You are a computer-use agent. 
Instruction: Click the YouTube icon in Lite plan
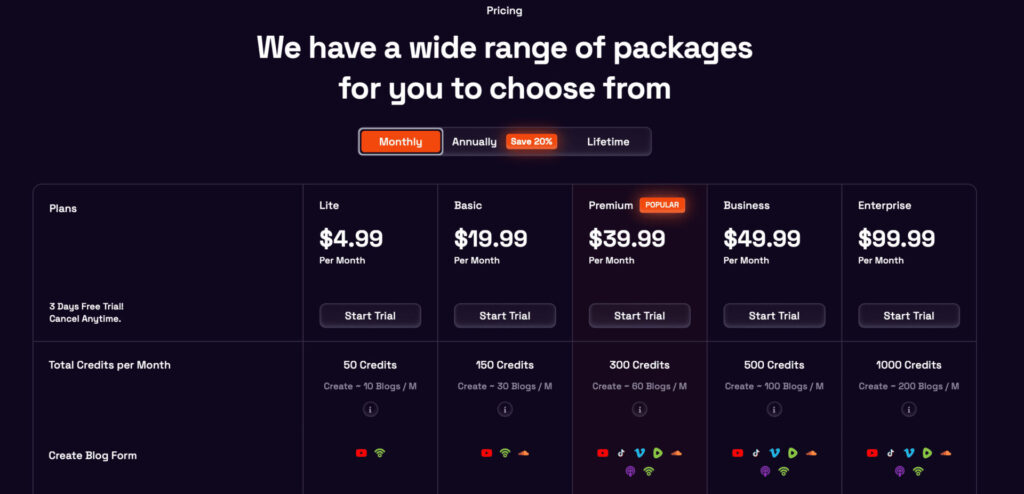[361, 453]
